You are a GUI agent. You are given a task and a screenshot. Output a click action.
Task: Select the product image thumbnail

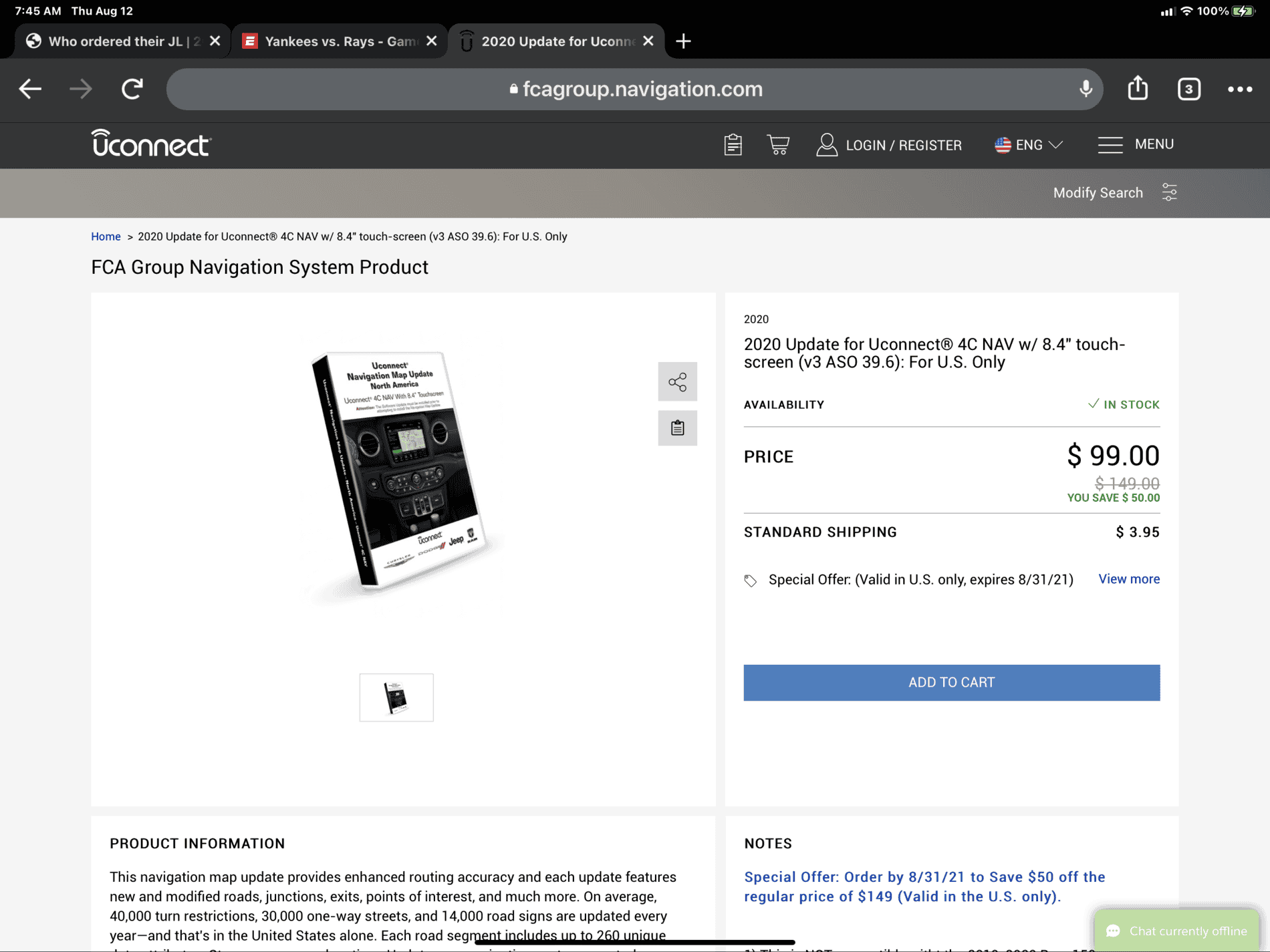(396, 697)
